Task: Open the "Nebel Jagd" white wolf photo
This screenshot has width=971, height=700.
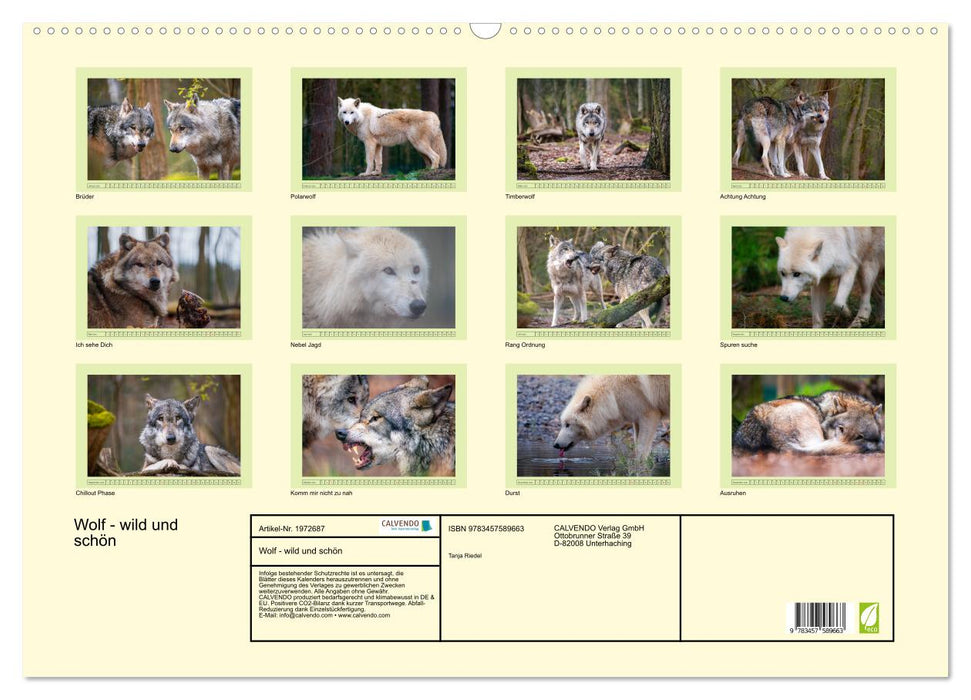Action: (x=378, y=278)
